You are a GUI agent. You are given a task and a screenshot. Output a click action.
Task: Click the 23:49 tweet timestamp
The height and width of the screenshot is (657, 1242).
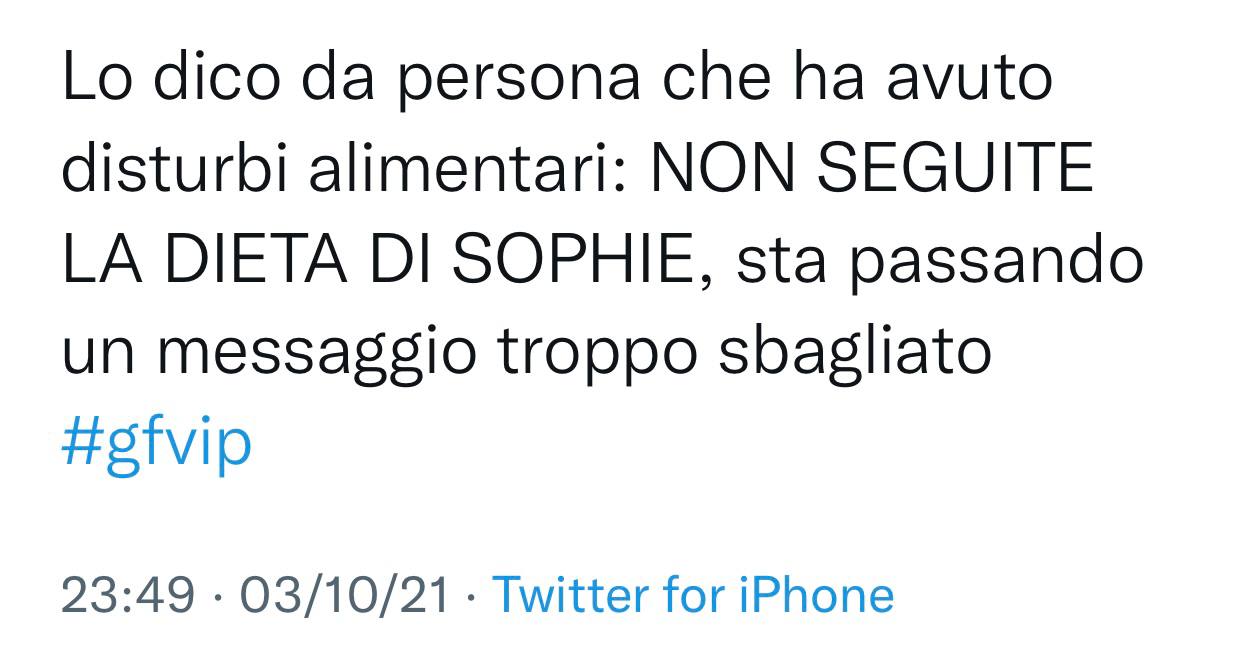128,595
